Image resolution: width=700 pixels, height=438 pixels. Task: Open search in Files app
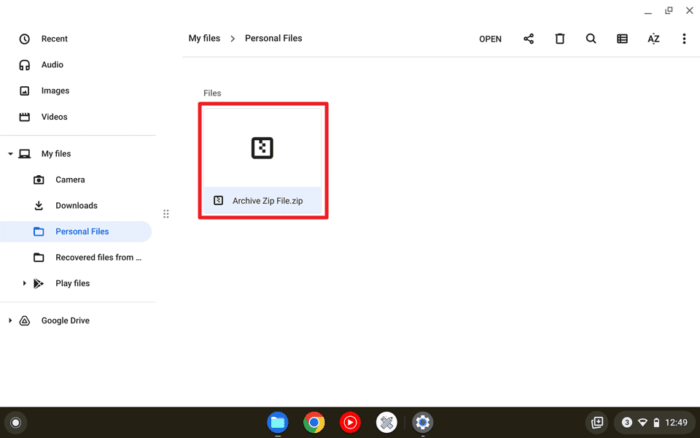(591, 39)
